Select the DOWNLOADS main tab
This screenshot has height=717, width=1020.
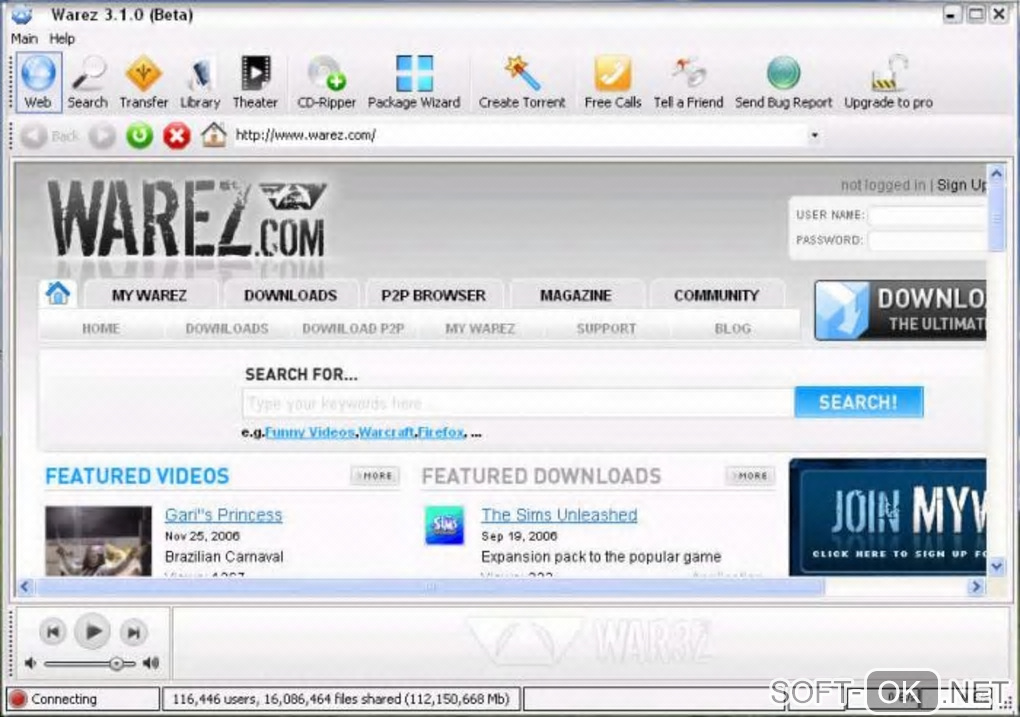pyautogui.click(x=290, y=295)
